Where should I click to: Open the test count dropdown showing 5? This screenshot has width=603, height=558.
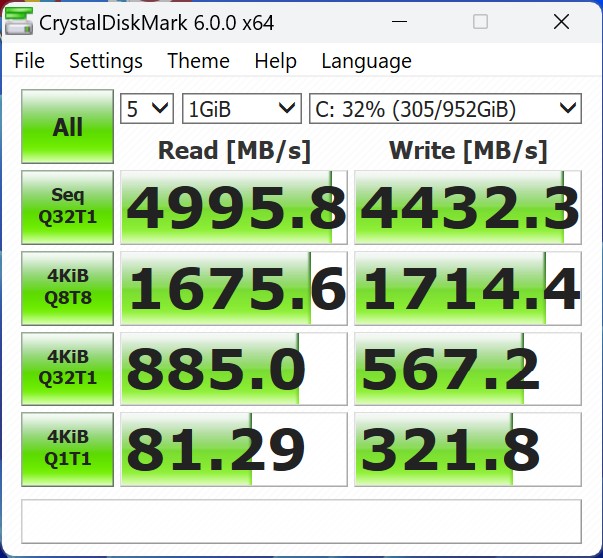point(146,108)
